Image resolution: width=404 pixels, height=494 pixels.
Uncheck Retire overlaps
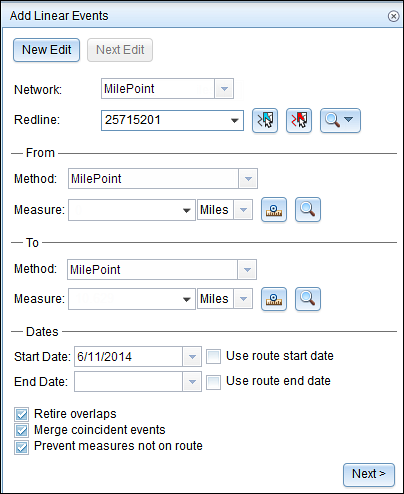21,414
